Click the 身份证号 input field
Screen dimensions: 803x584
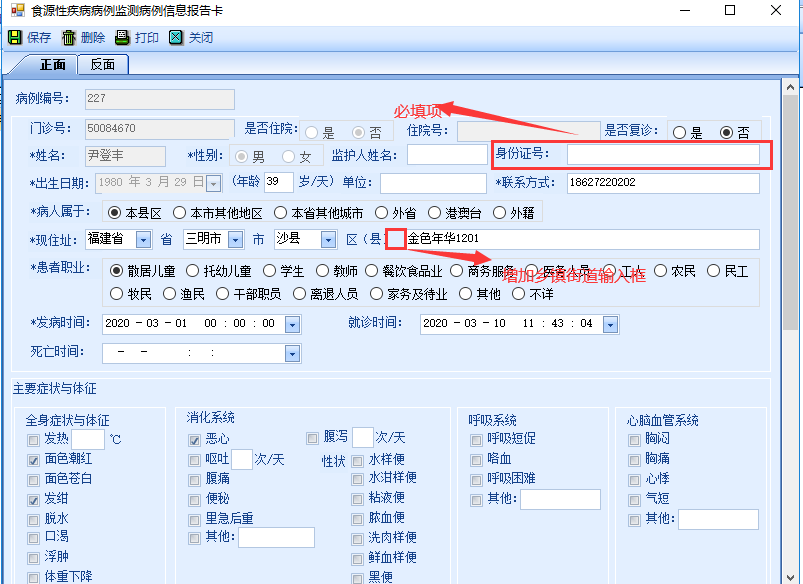[x=663, y=155]
